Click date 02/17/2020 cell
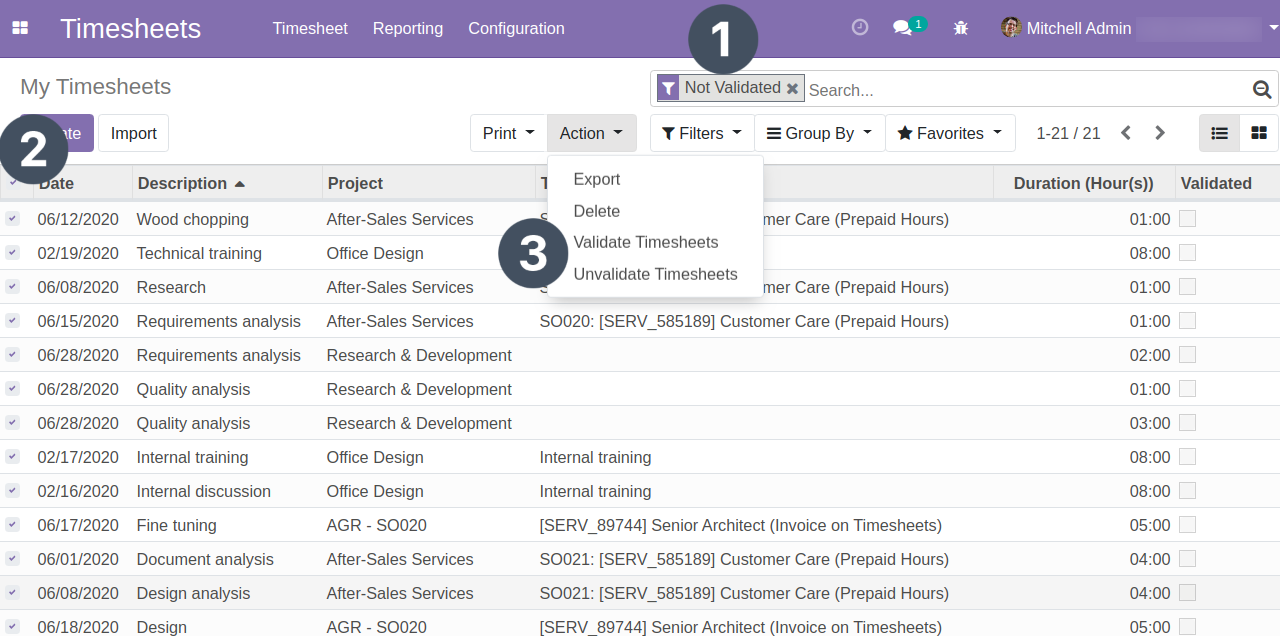Screen dimensions: 1280x636 78,457
